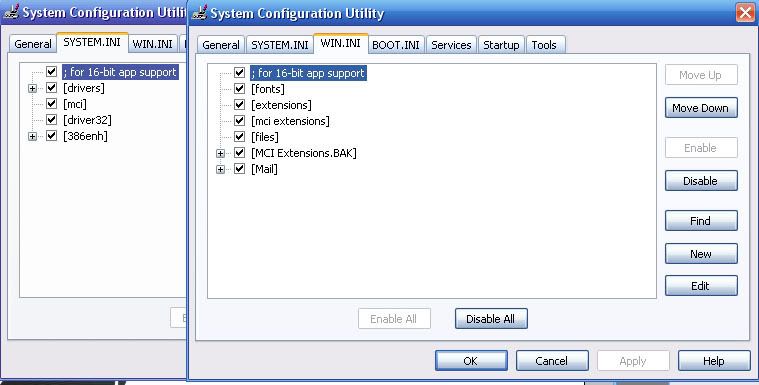
Task: Expand [drivers] node in background window
Action: (x=32, y=88)
